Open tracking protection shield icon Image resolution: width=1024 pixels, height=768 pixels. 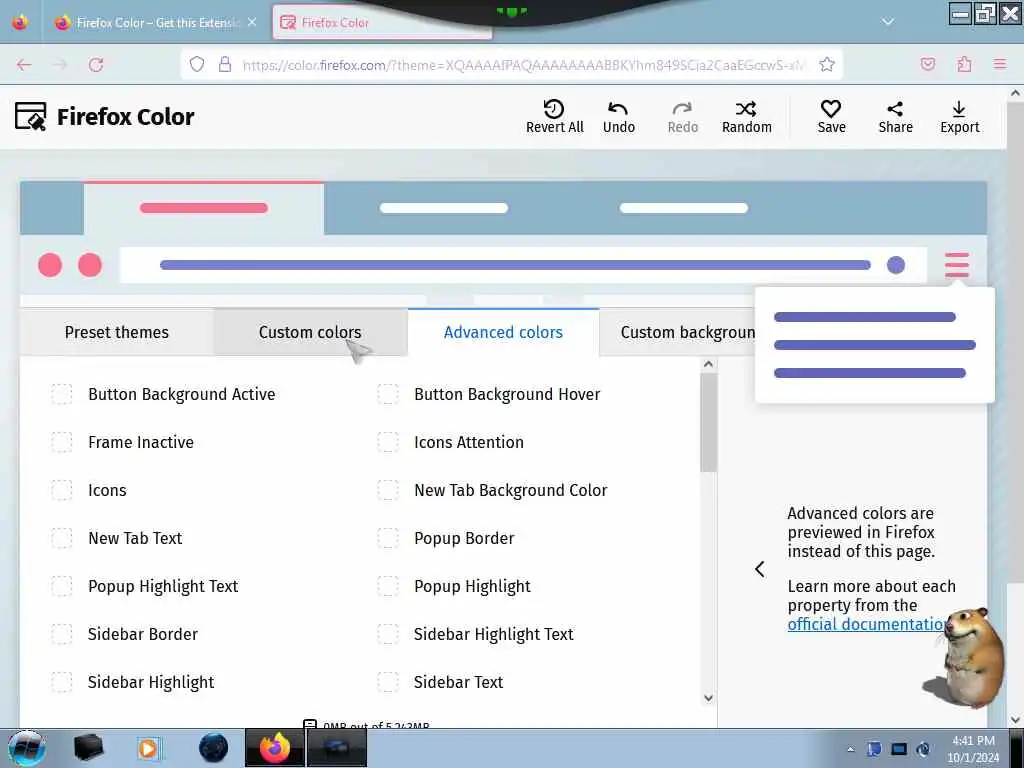coord(197,64)
